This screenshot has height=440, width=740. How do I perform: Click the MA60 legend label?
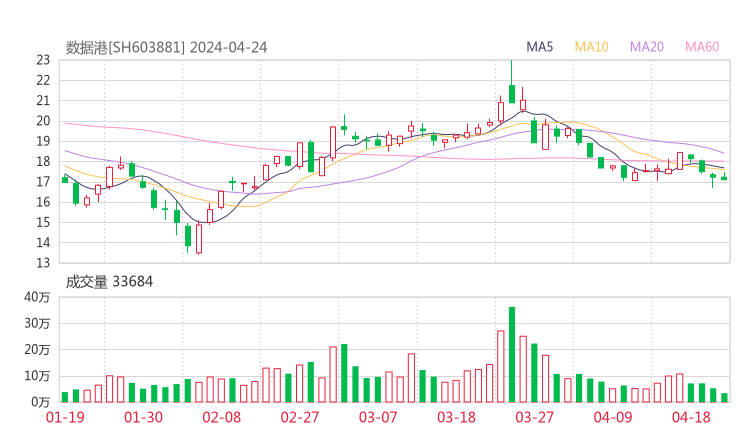point(702,47)
